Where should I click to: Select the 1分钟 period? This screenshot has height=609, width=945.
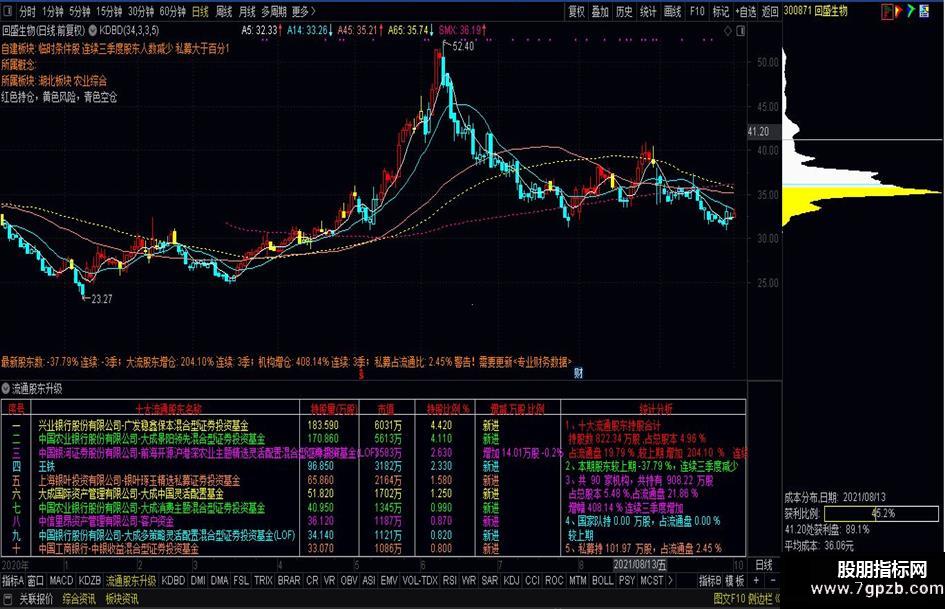click(x=52, y=11)
